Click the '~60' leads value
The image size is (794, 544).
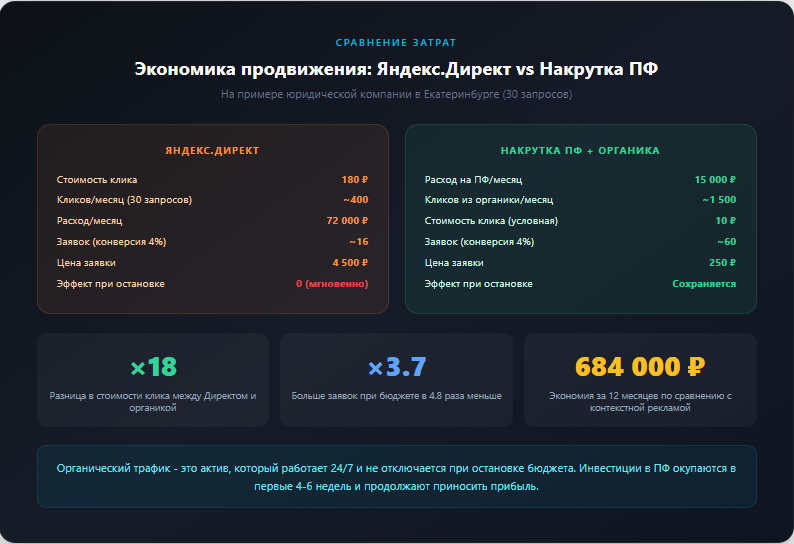(x=727, y=242)
